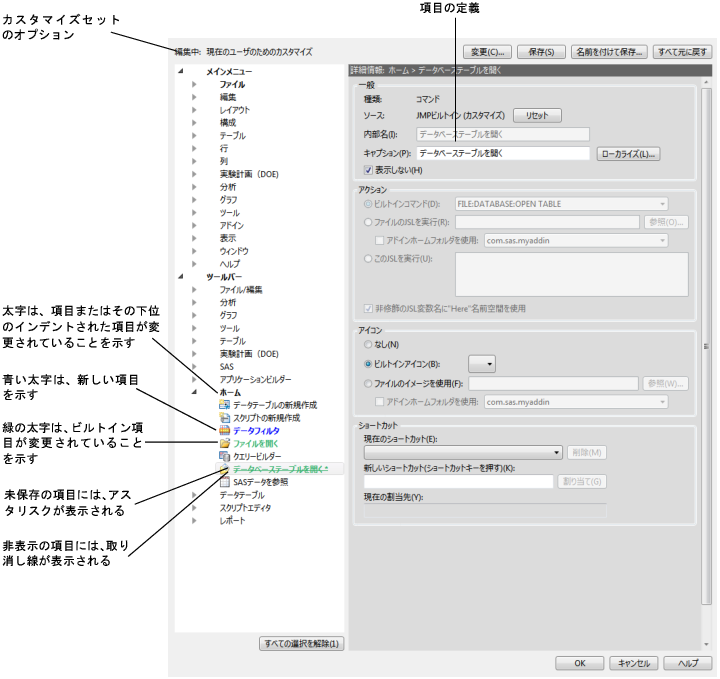Click the ファイルを開く folder icon

(x=224, y=443)
